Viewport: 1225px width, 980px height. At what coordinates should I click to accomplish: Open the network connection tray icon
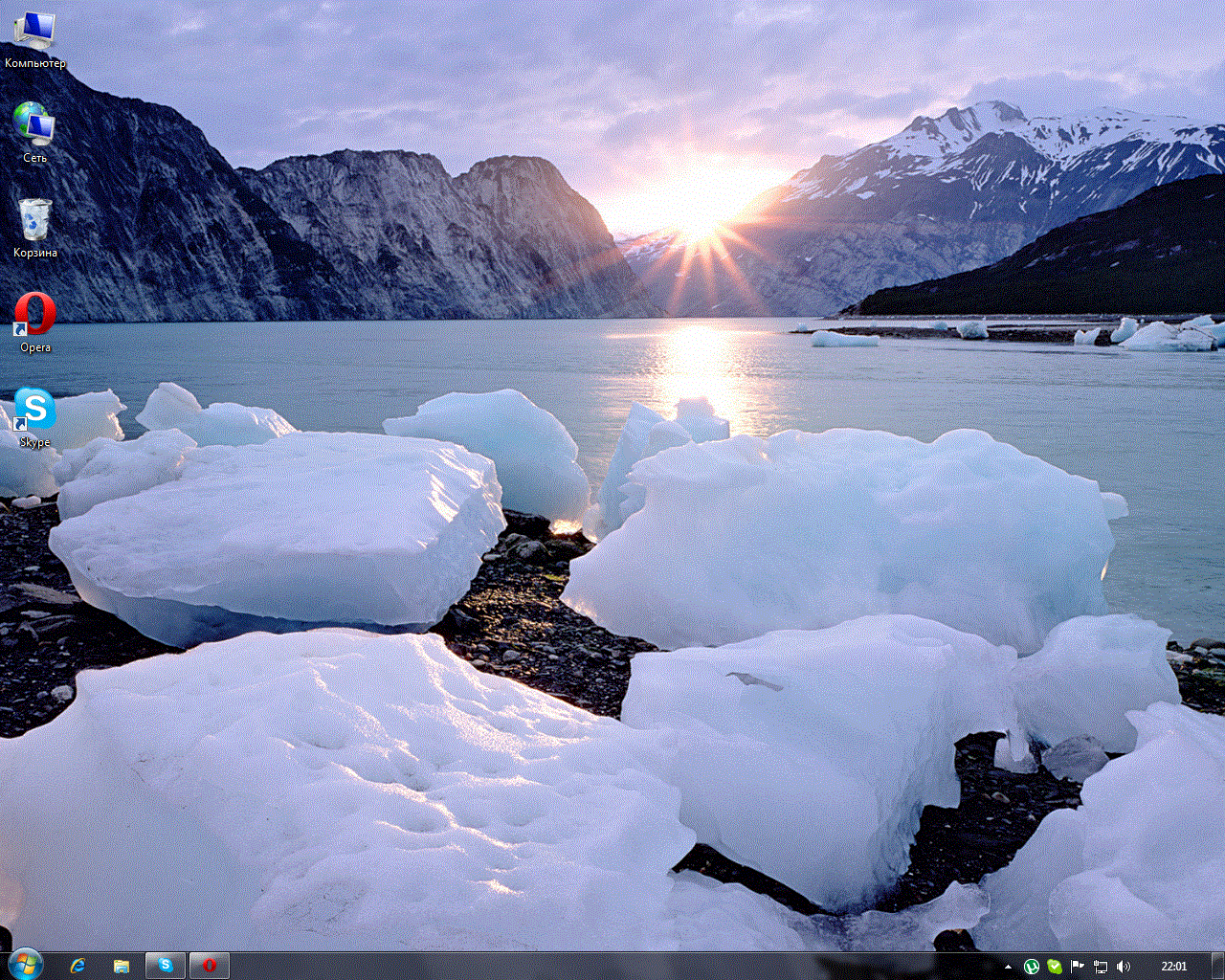pyautogui.click(x=1101, y=967)
